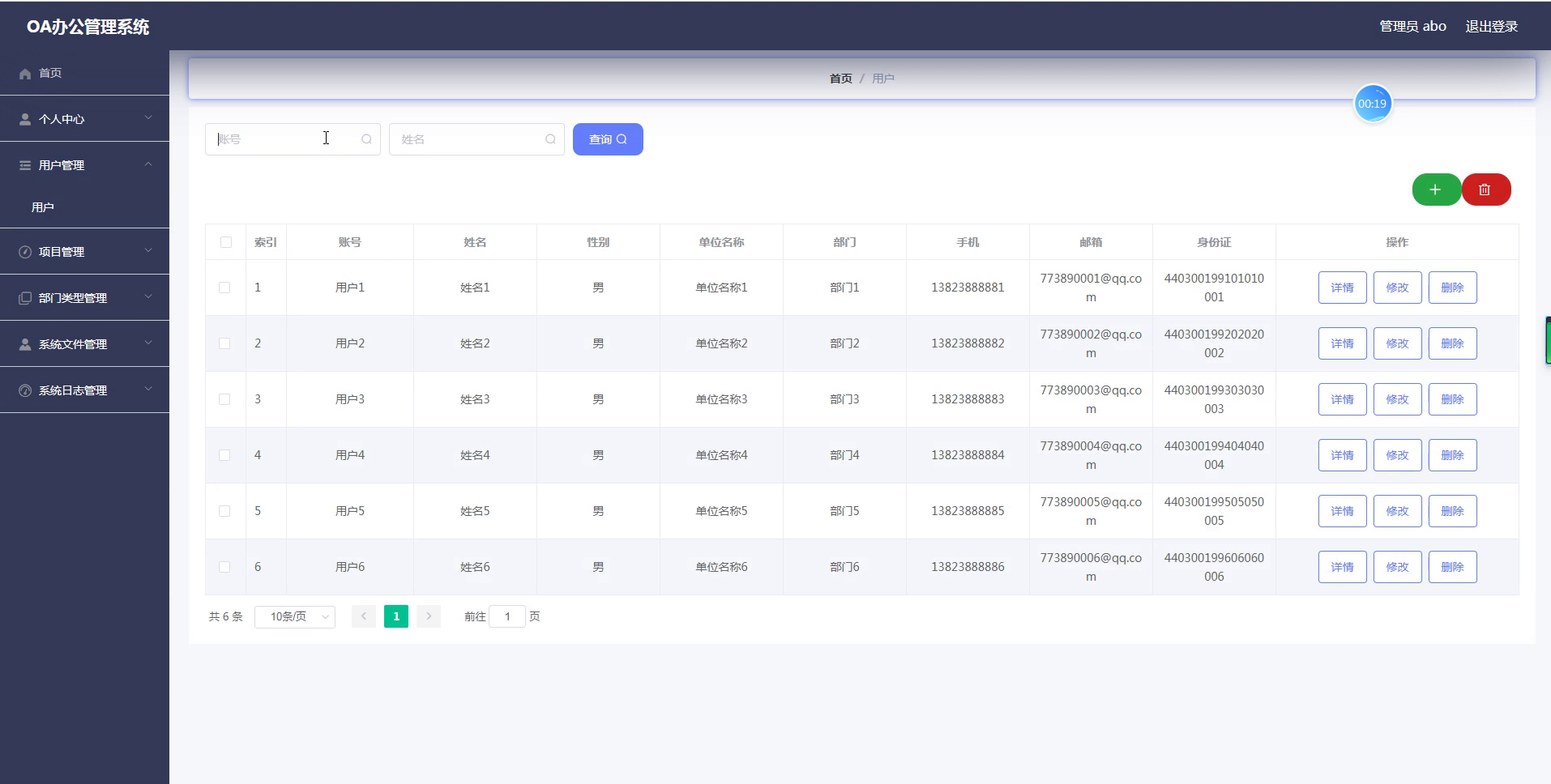Open 首页 in the sidebar
This screenshot has width=1551, height=784.
pos(84,73)
